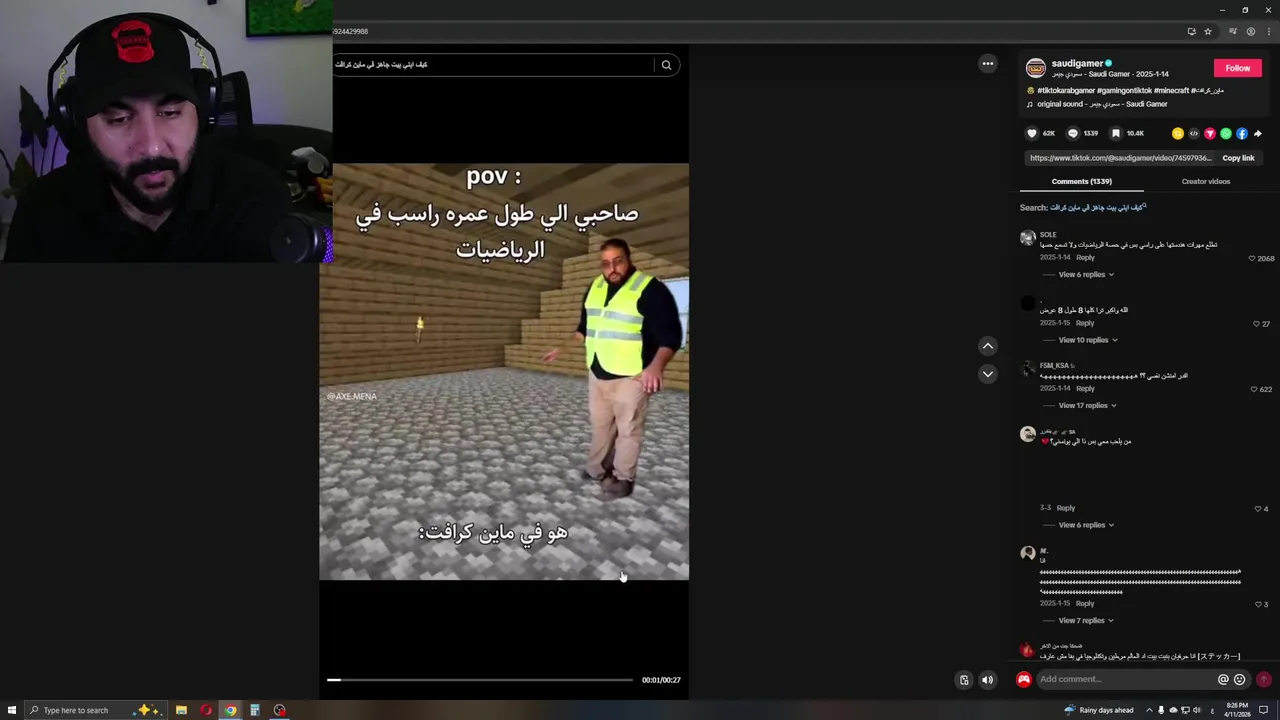This screenshot has width=1280, height=720.
Task: Open emoji picker in comment box
Action: coord(1240,680)
